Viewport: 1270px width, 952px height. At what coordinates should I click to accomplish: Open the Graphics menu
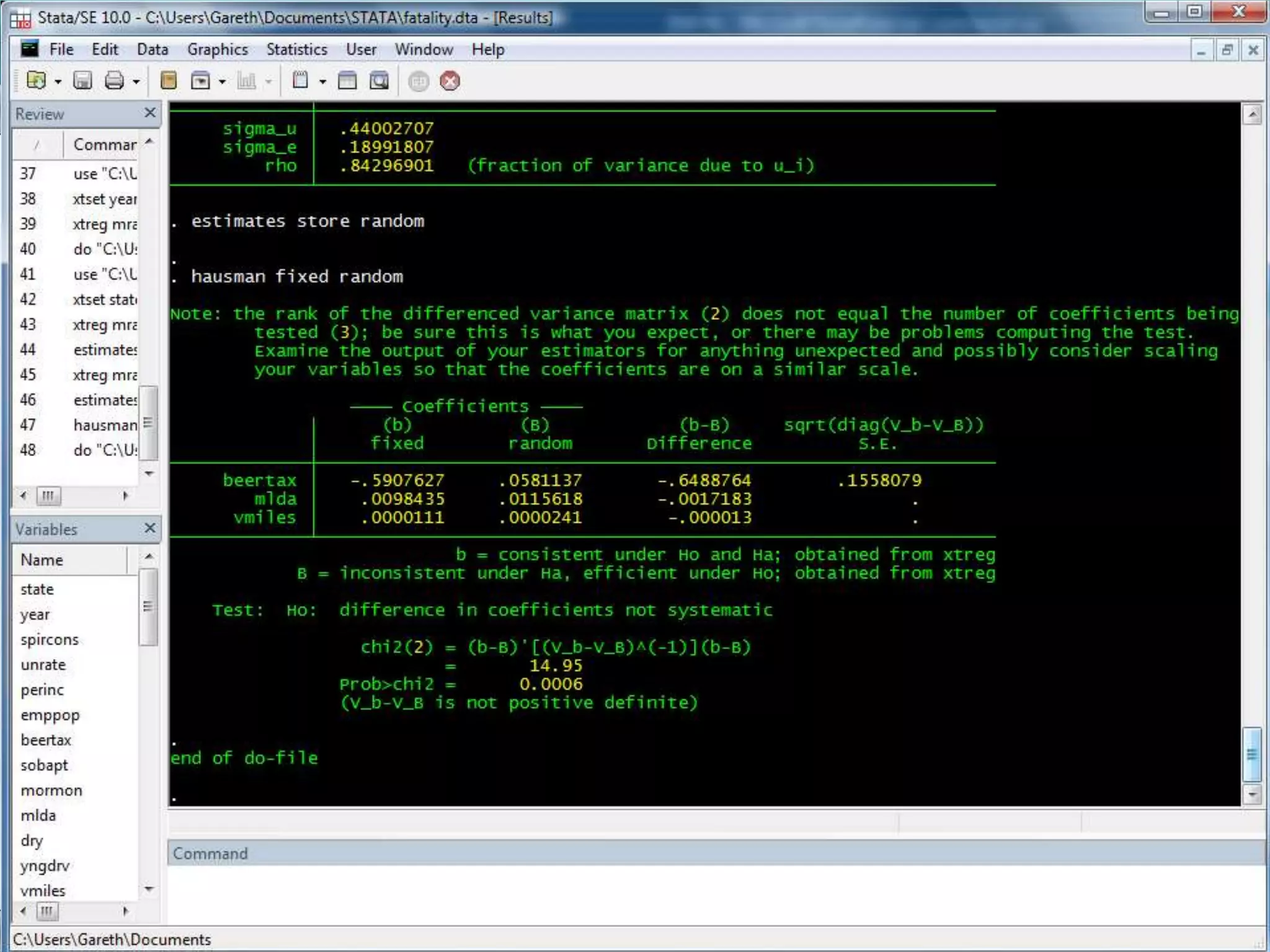(x=217, y=50)
